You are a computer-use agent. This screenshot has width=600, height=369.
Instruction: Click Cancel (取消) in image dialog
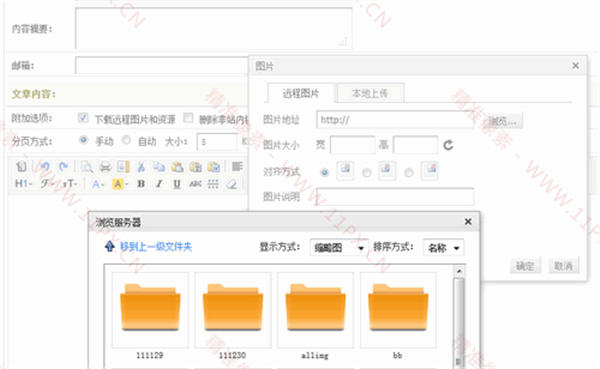click(564, 266)
